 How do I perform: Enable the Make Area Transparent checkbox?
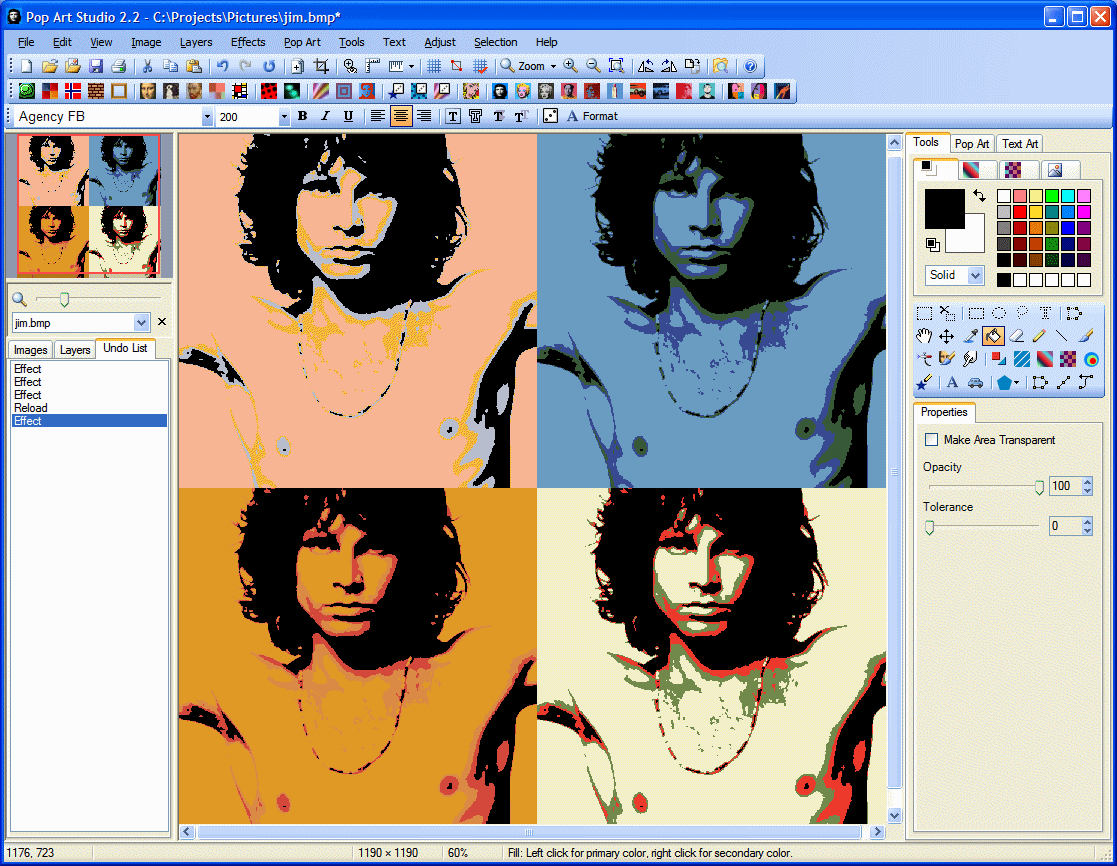tap(931, 439)
